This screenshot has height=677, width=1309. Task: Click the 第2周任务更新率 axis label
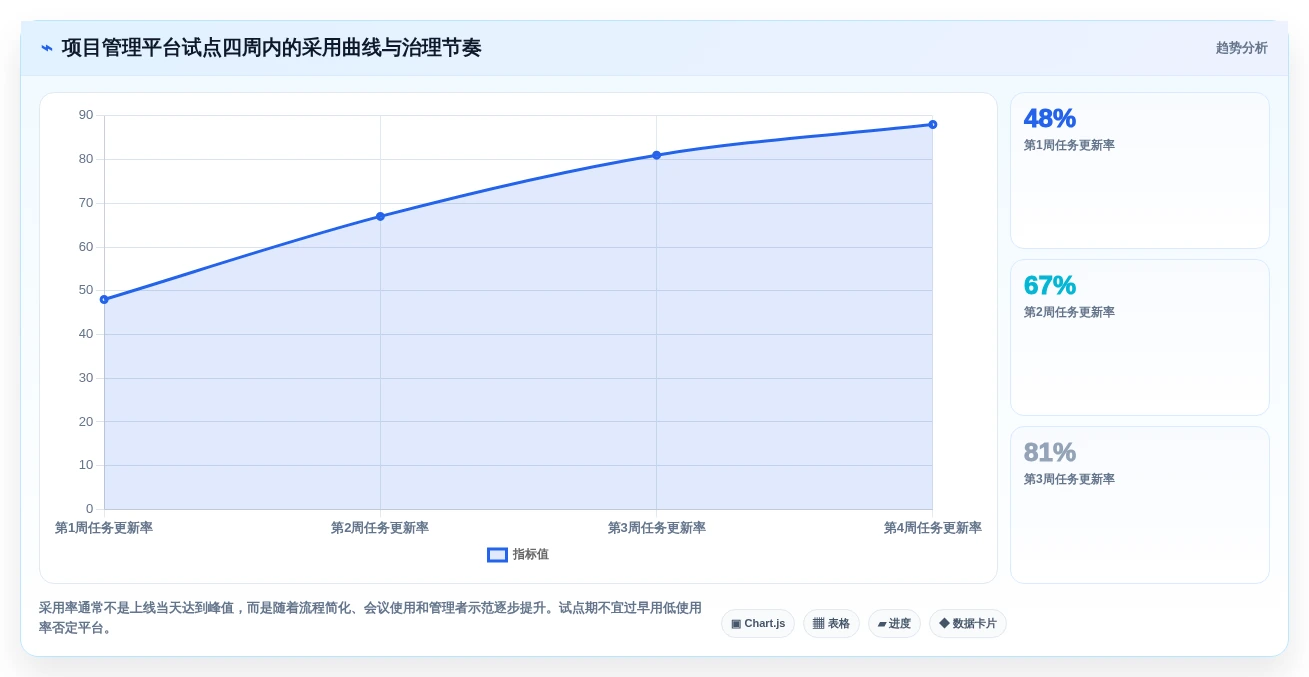pyautogui.click(x=380, y=528)
